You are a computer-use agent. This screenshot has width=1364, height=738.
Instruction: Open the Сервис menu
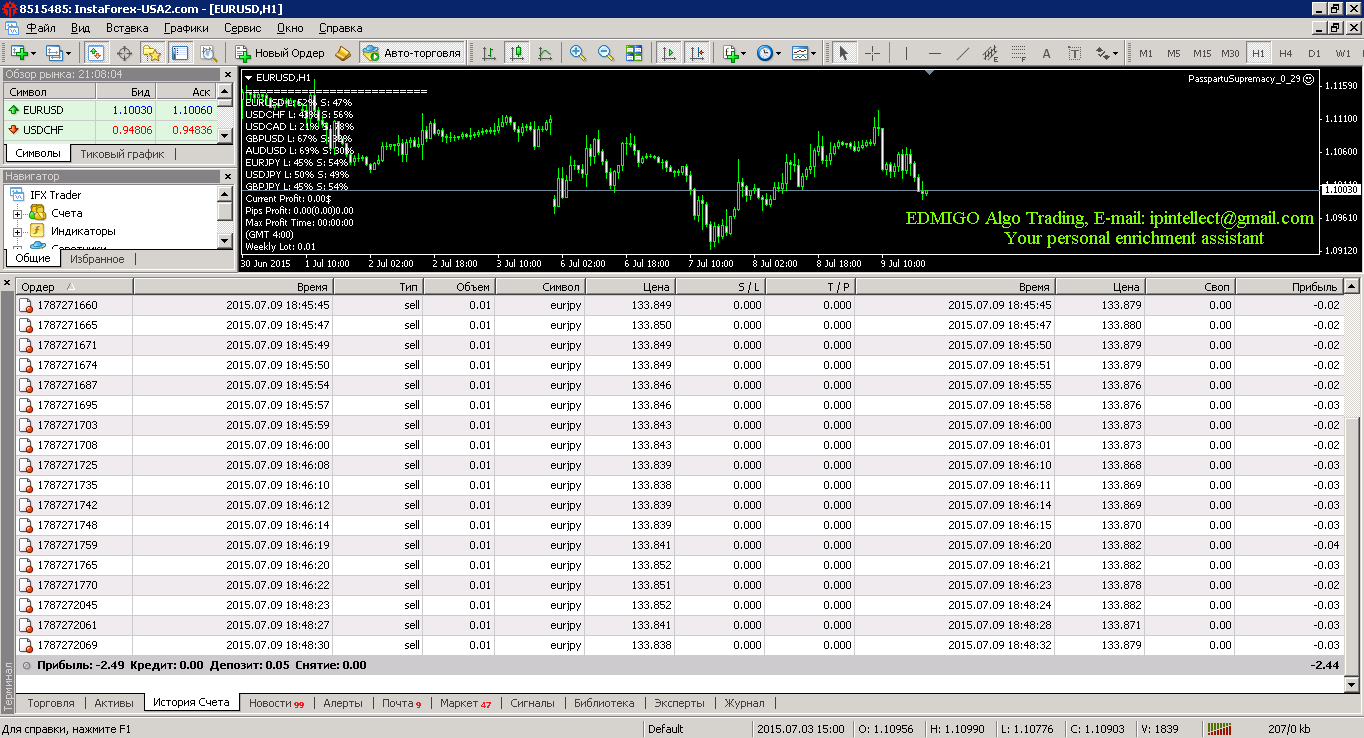coord(243,28)
